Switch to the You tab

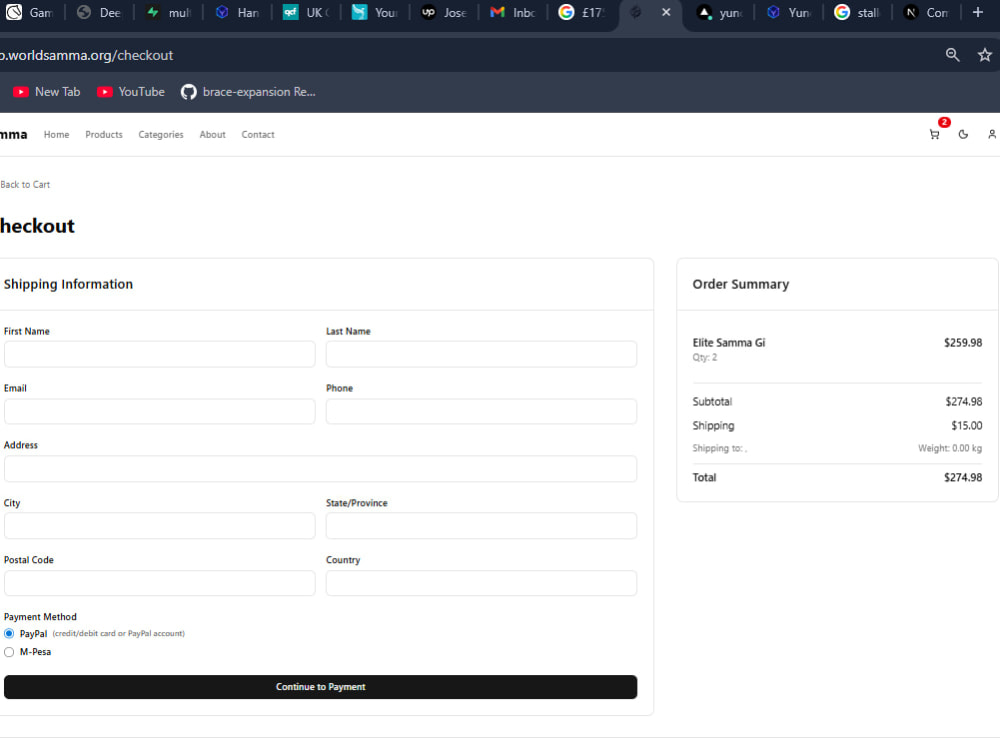coord(376,12)
